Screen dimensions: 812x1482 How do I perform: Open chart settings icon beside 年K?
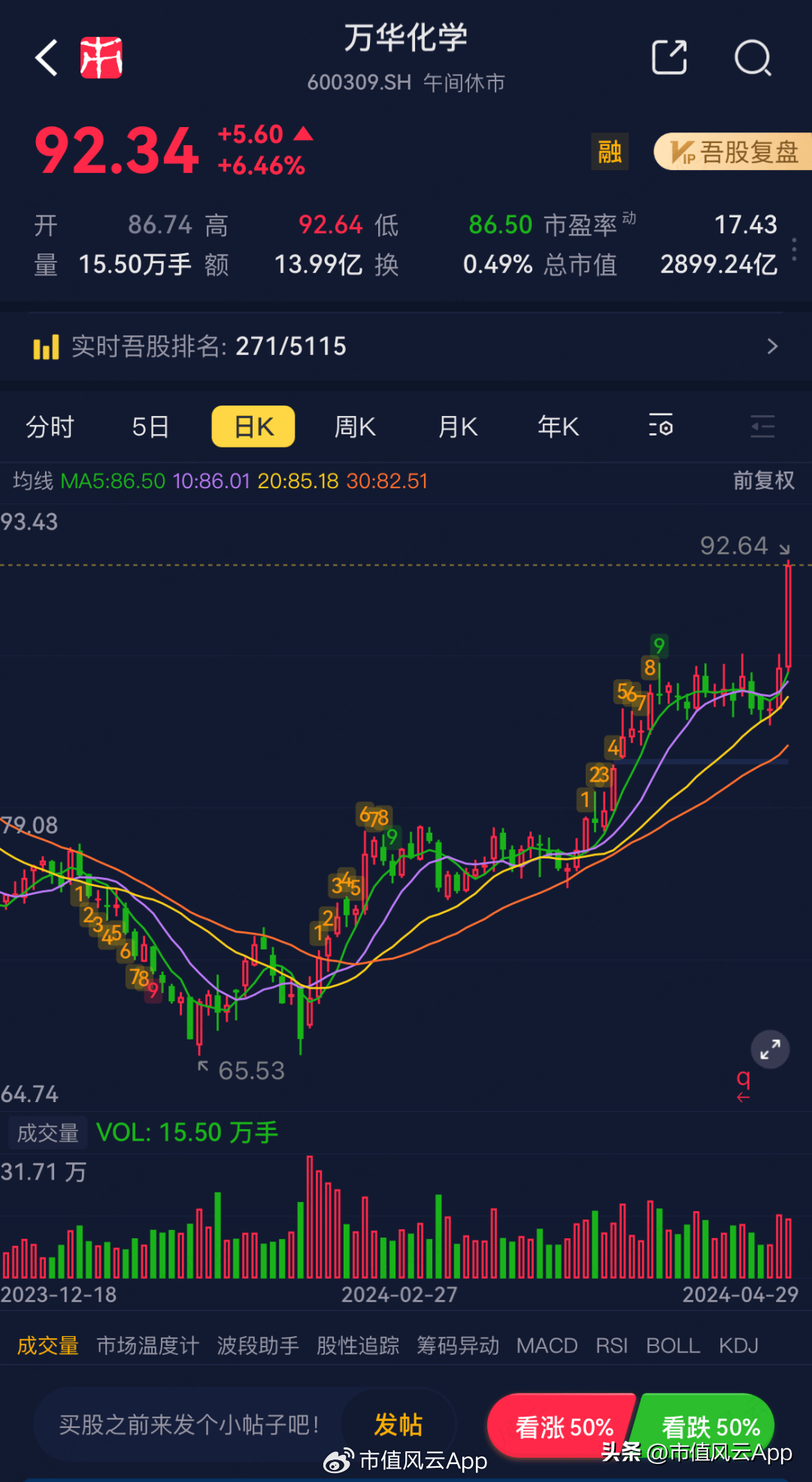point(660,427)
